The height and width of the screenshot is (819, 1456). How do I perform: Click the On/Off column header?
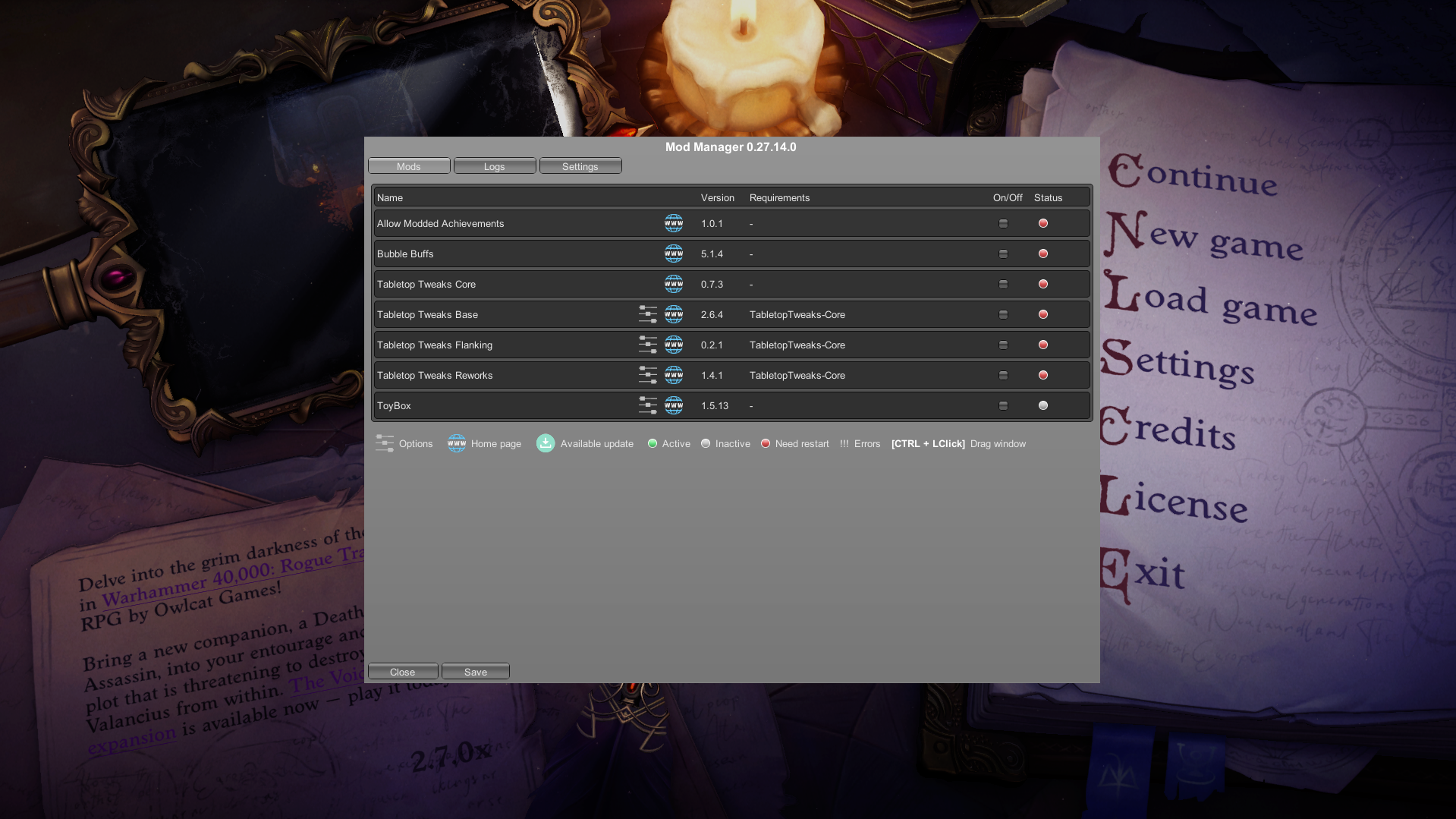click(x=1008, y=197)
